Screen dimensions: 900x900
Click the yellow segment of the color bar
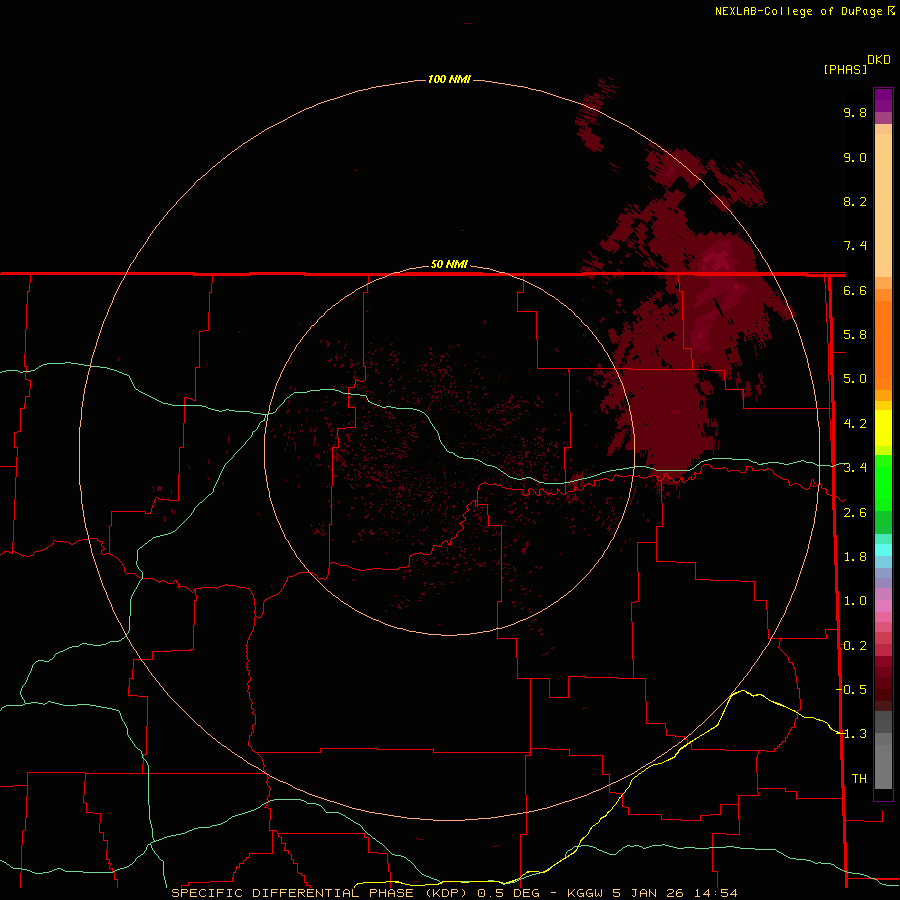coord(883,428)
